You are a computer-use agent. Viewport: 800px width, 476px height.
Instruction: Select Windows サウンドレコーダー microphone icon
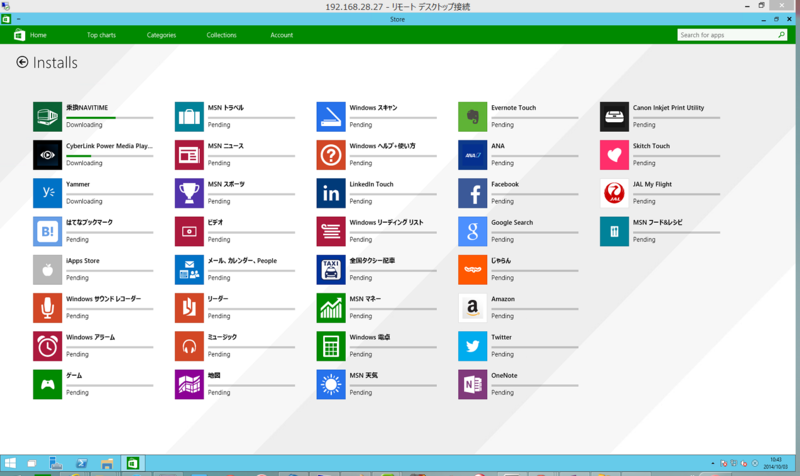47,308
